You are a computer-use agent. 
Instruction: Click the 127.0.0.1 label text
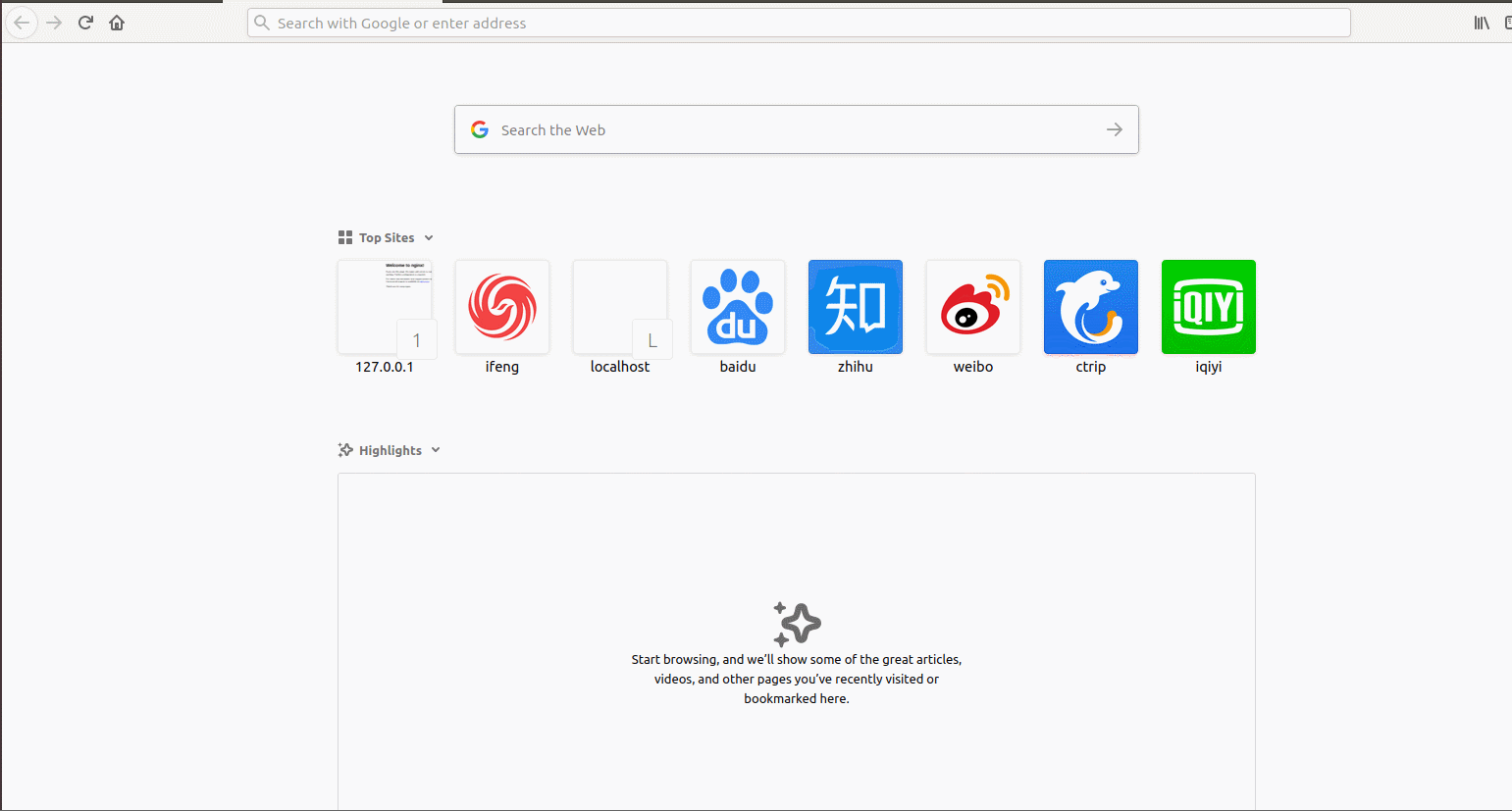(385, 367)
